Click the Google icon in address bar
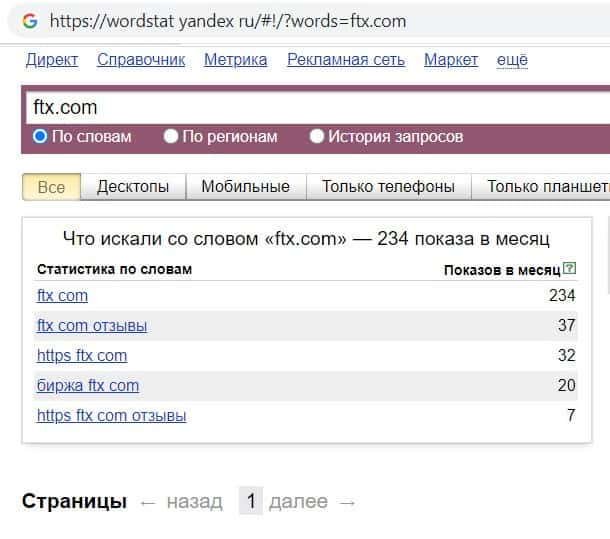This screenshot has height=539, width=610. coord(29,20)
